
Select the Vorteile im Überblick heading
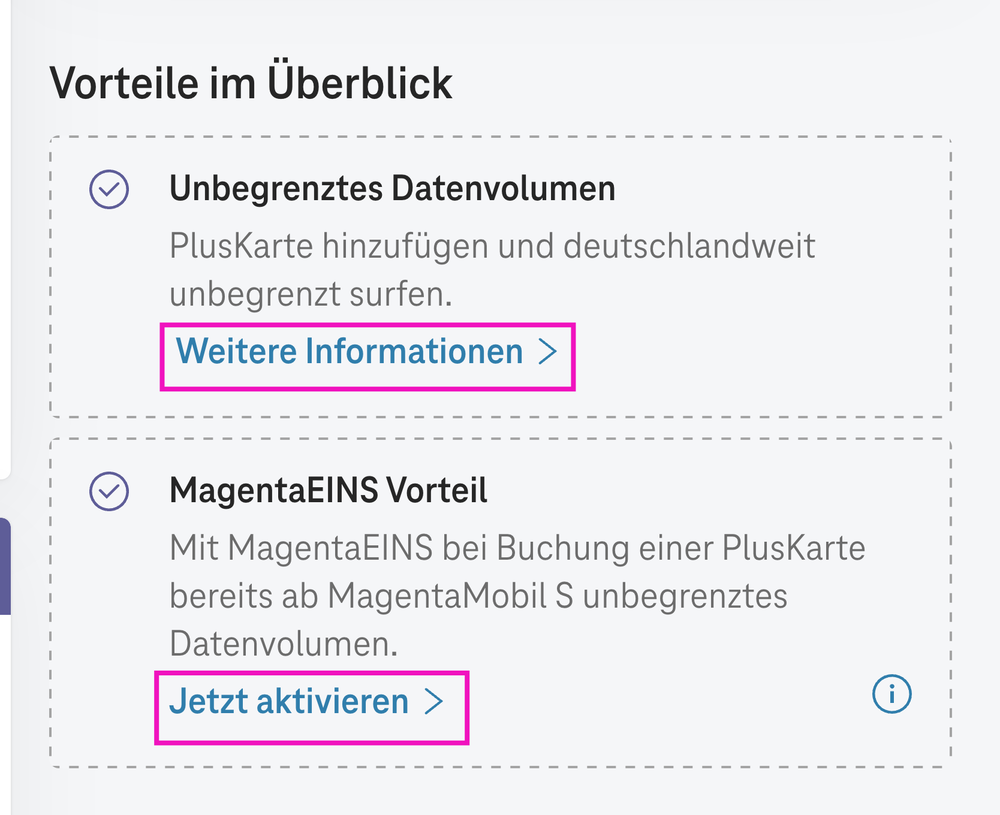(x=251, y=82)
